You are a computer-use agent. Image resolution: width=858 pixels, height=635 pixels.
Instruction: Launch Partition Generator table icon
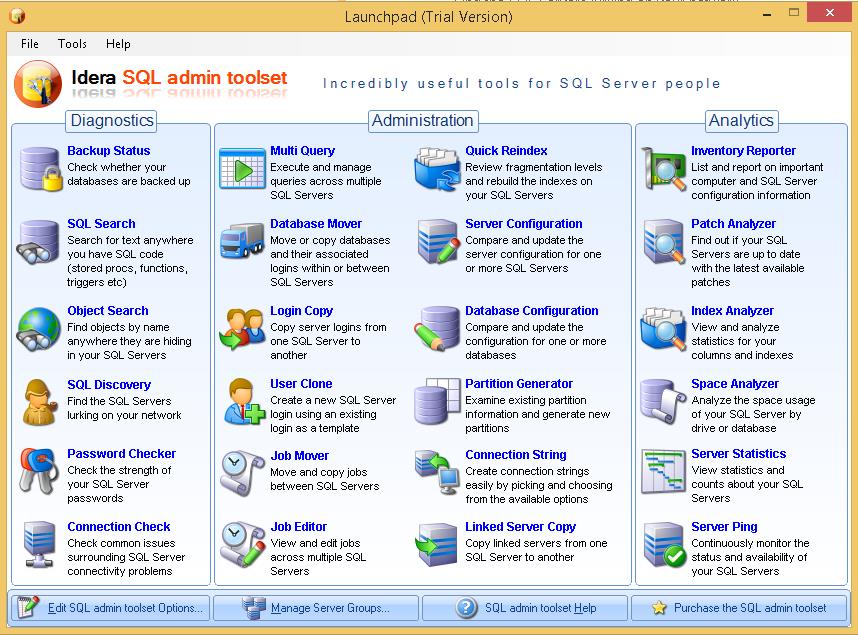437,402
